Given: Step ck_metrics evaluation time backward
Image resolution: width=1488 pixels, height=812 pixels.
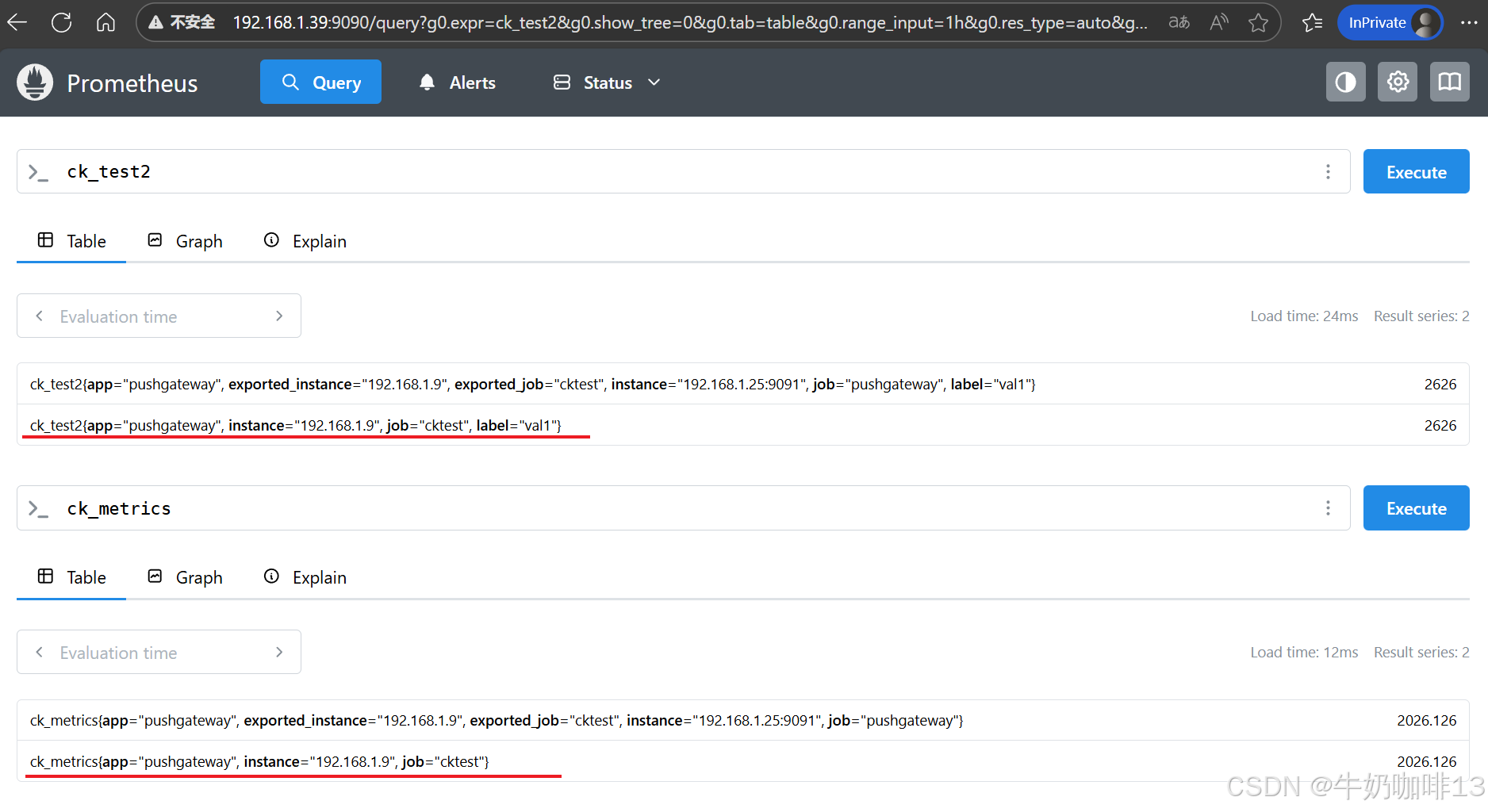Looking at the screenshot, I should pos(39,652).
